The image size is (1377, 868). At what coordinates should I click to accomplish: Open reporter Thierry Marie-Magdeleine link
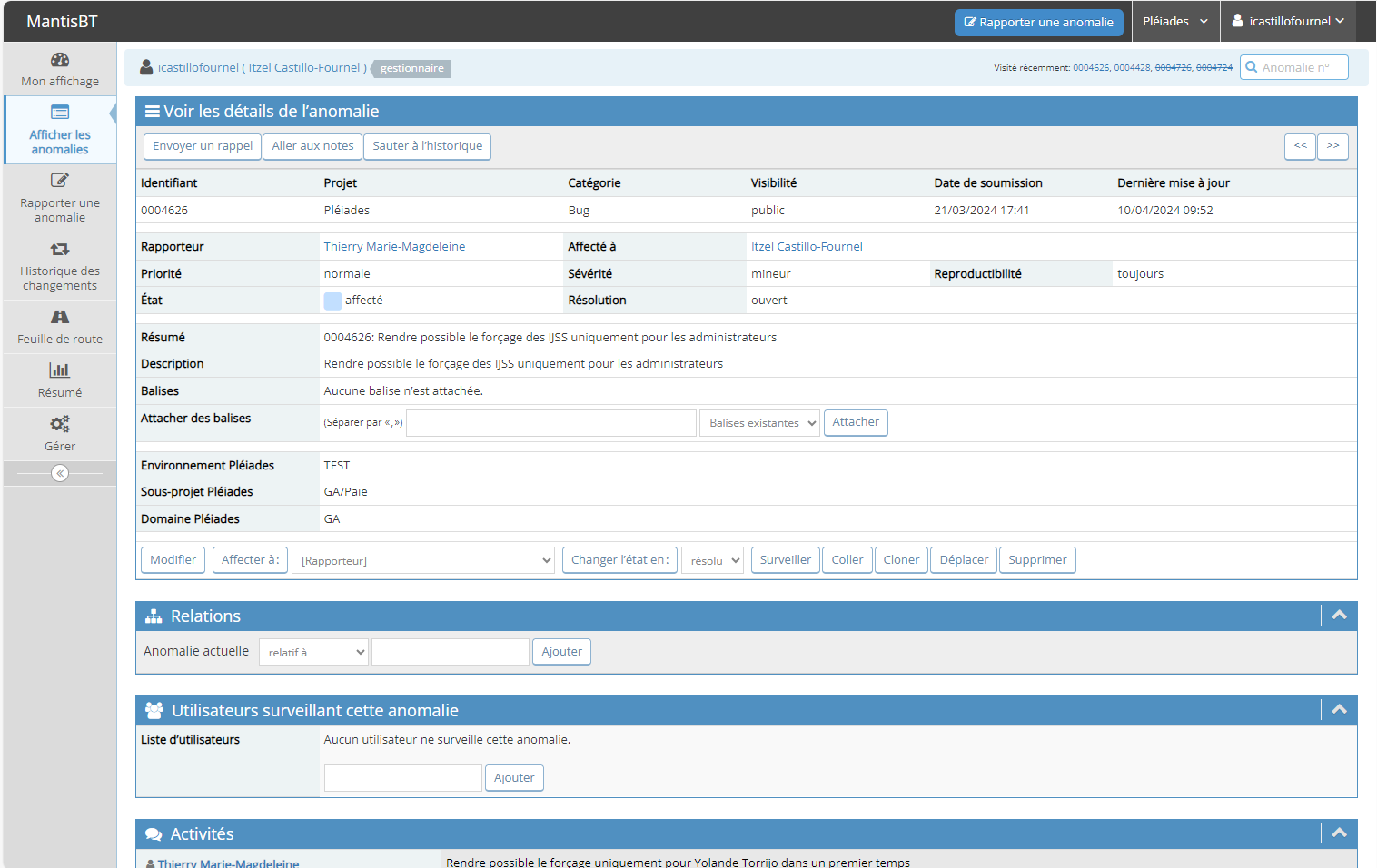394,247
